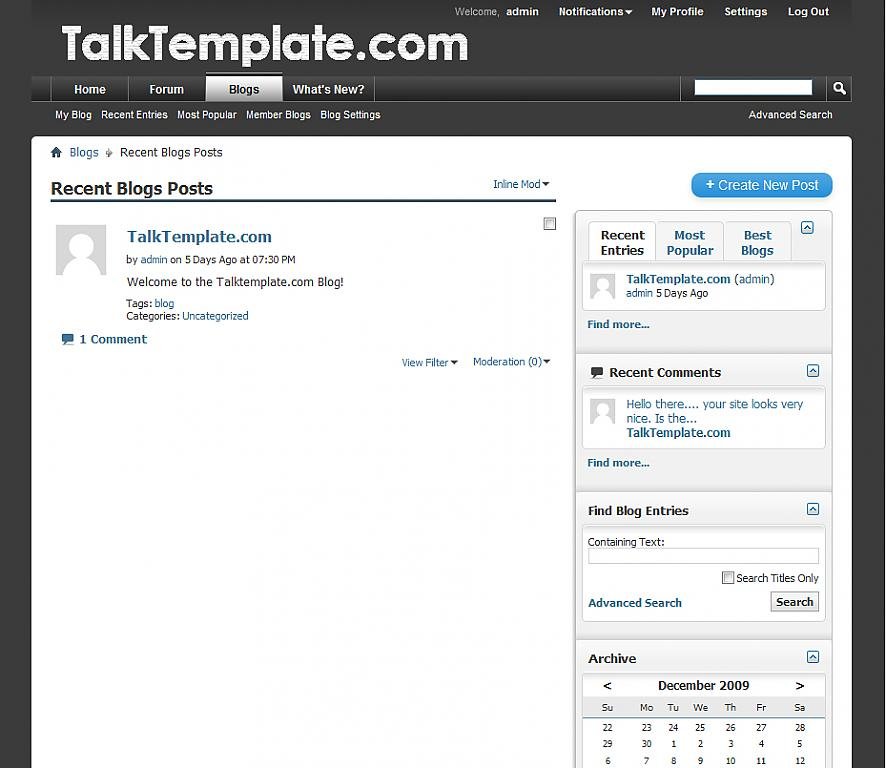The image size is (886, 768).
Task: Switch to Recent Entries sidebar tab
Action: tap(622, 242)
